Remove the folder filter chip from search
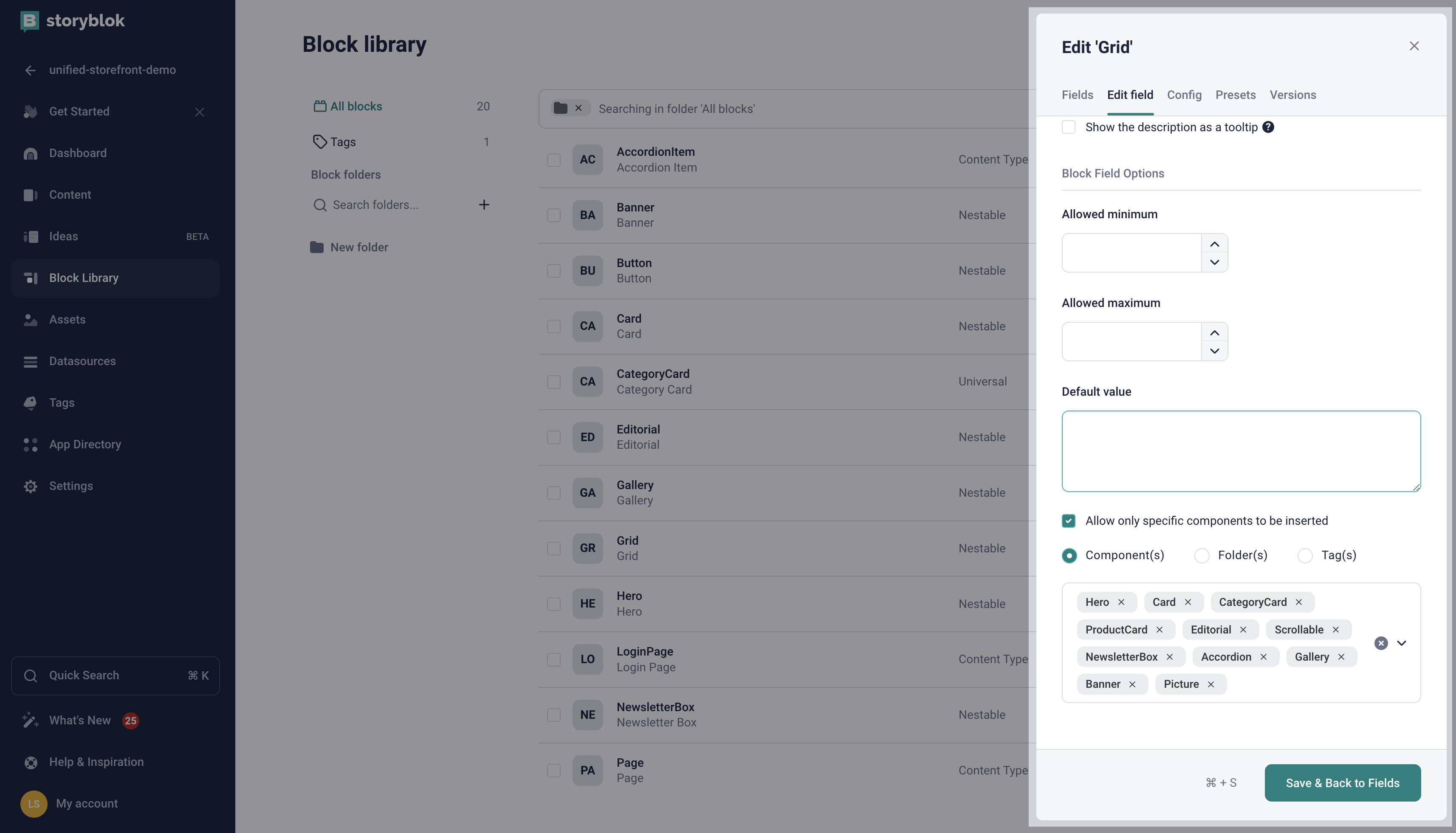1456x833 pixels. [x=578, y=108]
